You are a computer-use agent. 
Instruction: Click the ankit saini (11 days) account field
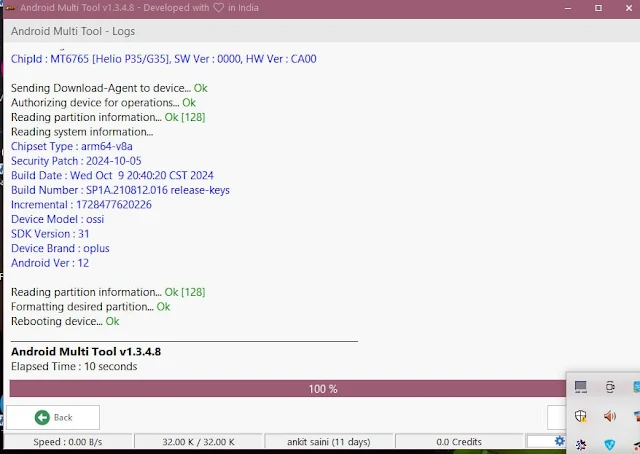point(329,441)
